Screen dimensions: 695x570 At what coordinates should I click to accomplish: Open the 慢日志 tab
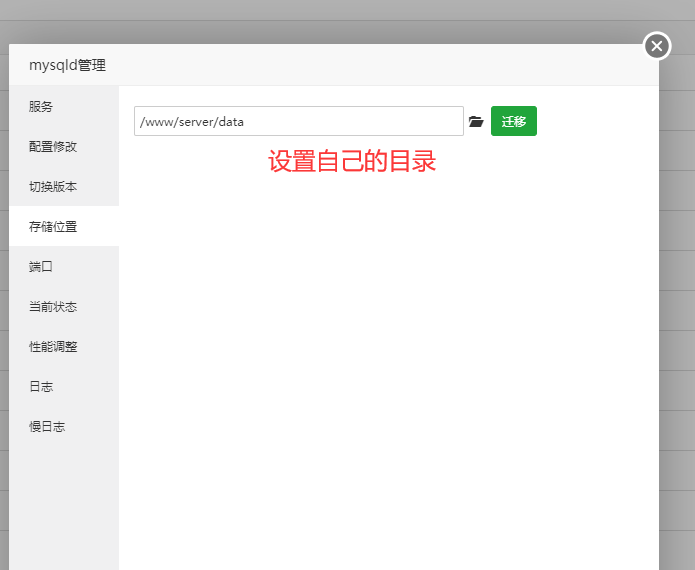click(x=64, y=426)
